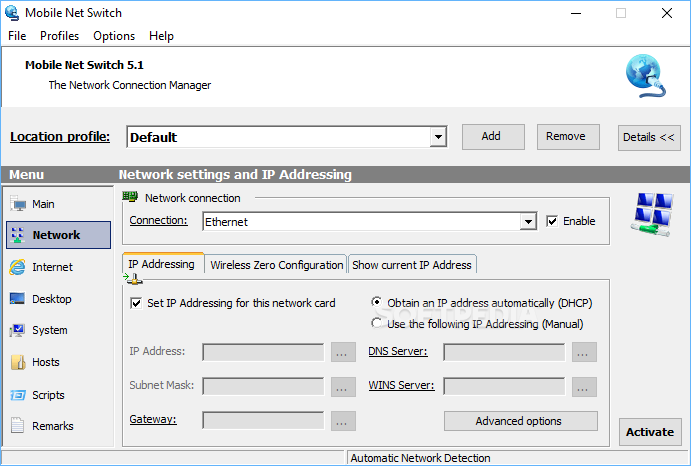Open the Profiles menu

click(59, 36)
